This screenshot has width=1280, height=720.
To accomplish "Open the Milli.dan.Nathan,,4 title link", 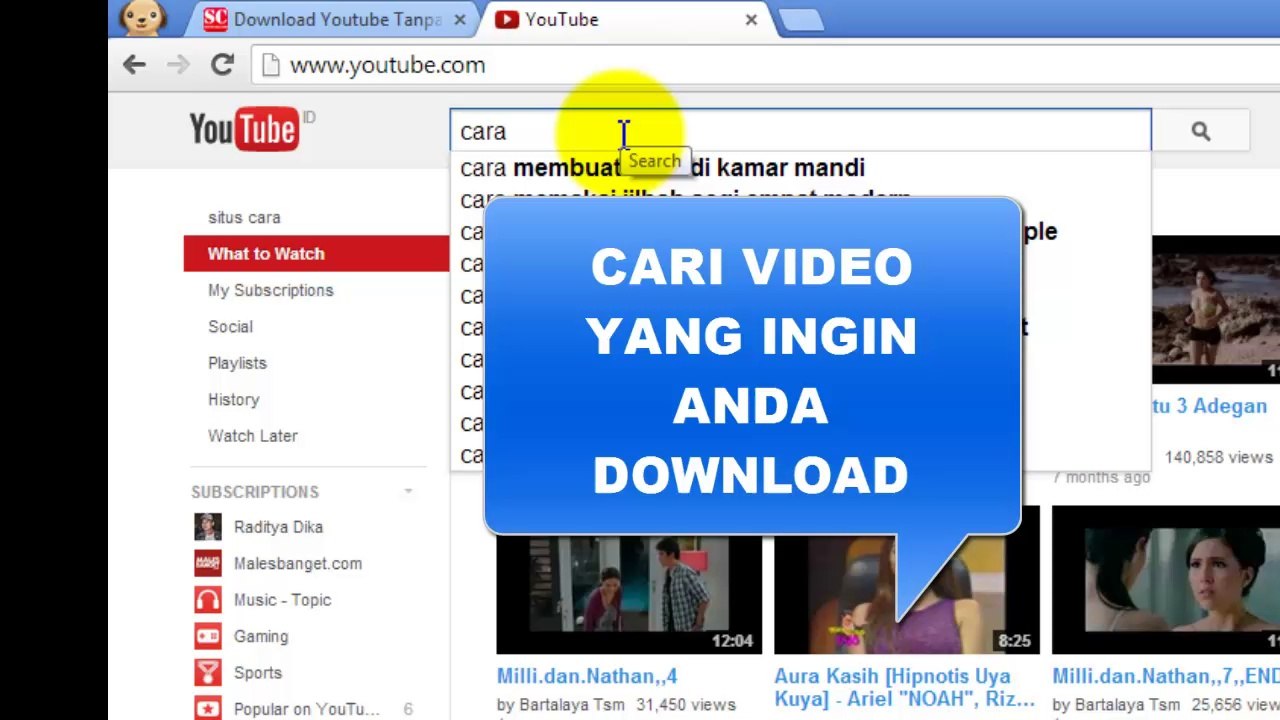I will coord(587,676).
